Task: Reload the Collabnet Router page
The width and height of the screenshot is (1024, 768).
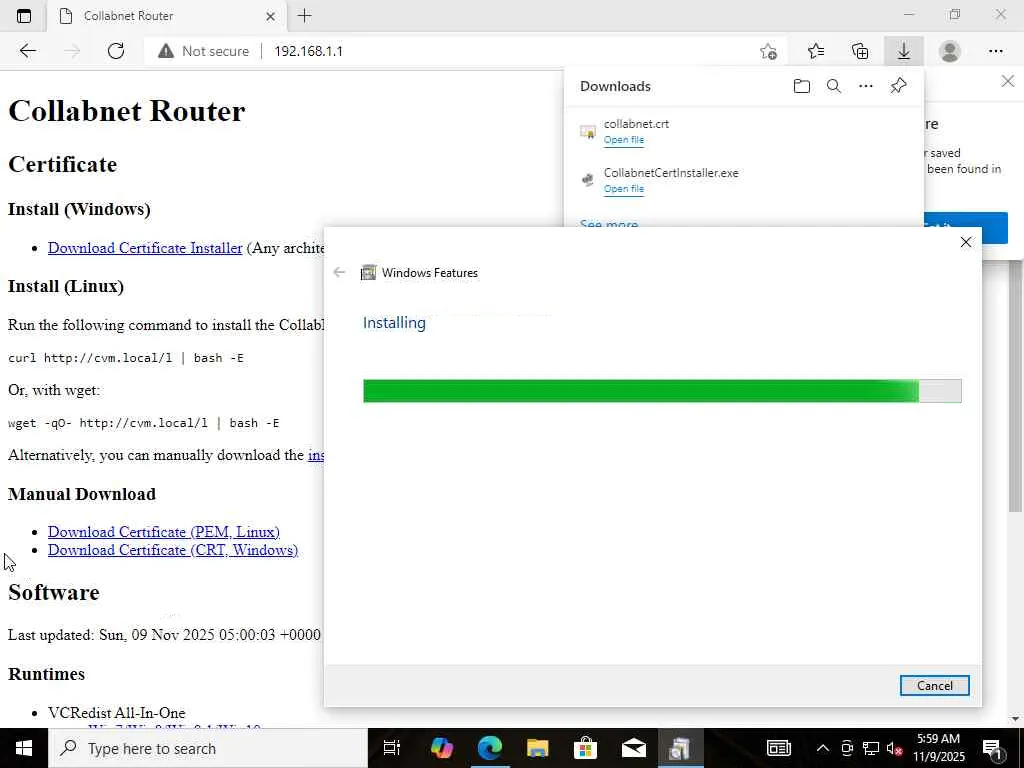Action: click(x=116, y=51)
